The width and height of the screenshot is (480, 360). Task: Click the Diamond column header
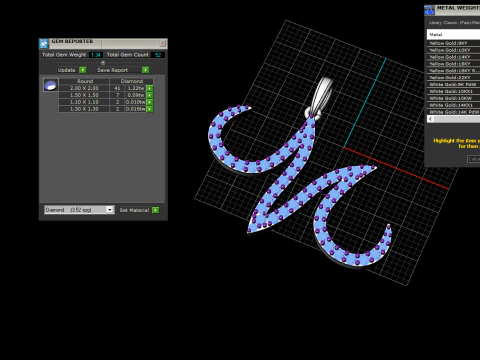point(132,81)
